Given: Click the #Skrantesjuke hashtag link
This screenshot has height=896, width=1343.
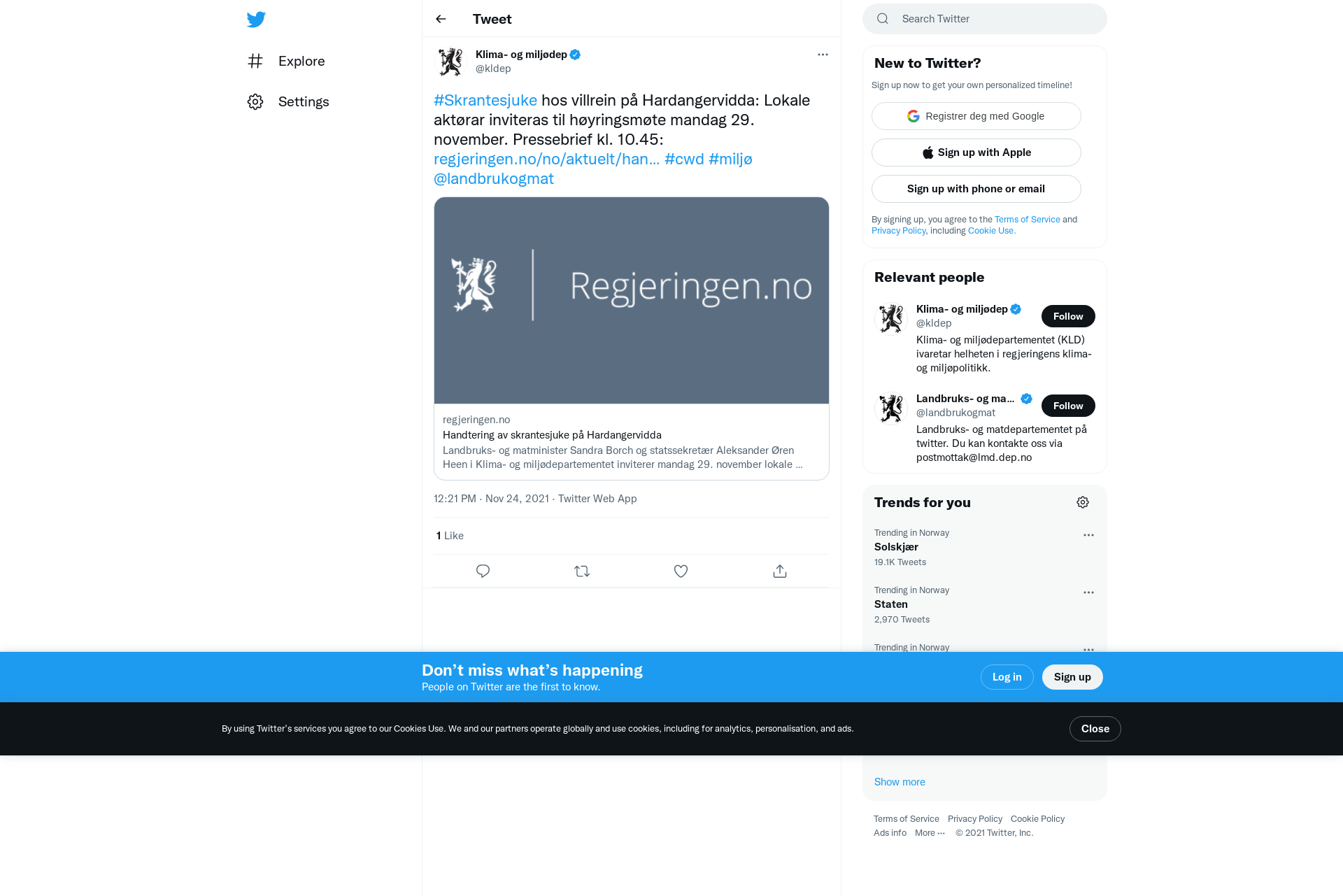Looking at the screenshot, I should point(485,100).
